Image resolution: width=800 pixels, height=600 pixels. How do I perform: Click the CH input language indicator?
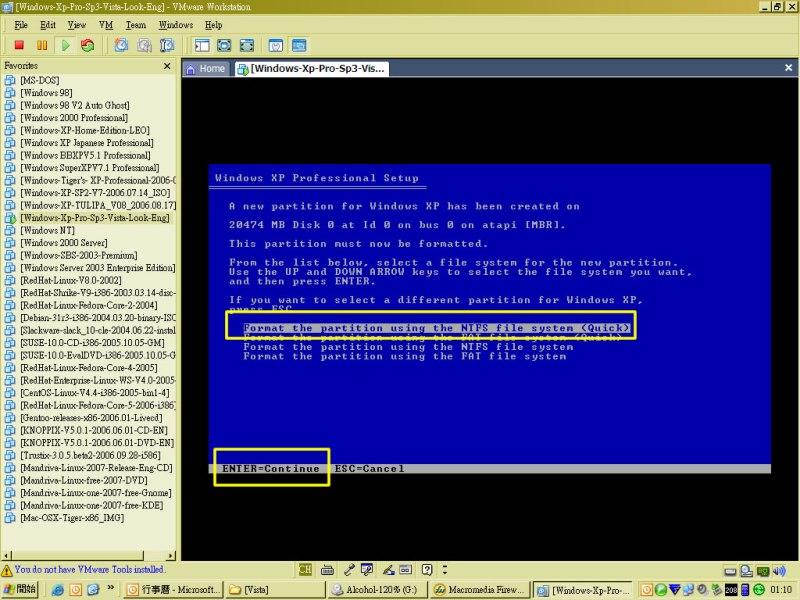pyautogui.click(x=305, y=569)
